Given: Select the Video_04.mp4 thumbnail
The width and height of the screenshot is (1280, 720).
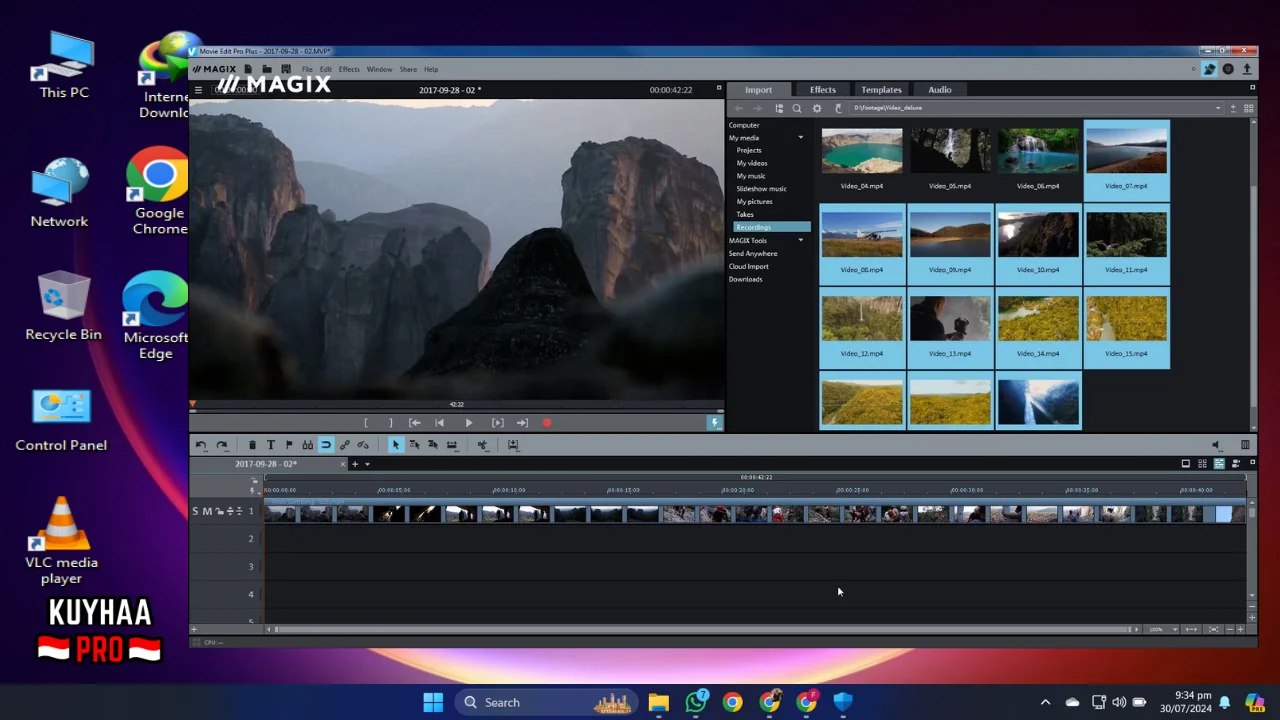Looking at the screenshot, I should tap(862, 151).
